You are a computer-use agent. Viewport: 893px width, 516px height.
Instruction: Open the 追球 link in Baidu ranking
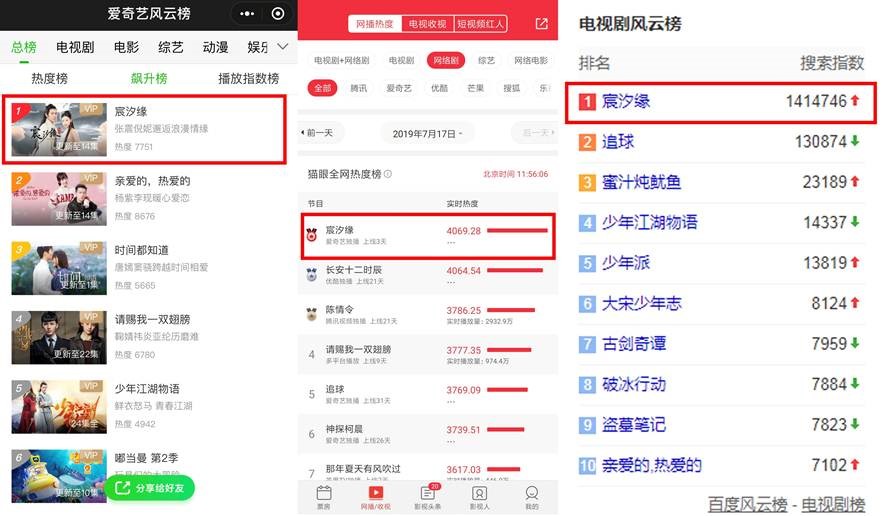pyautogui.click(x=618, y=142)
